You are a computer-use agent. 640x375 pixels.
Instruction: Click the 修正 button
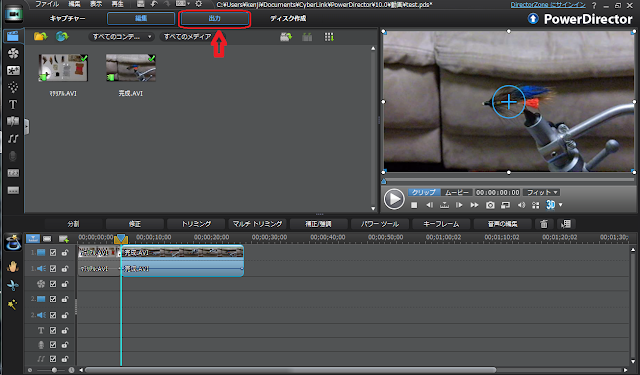(x=135, y=224)
